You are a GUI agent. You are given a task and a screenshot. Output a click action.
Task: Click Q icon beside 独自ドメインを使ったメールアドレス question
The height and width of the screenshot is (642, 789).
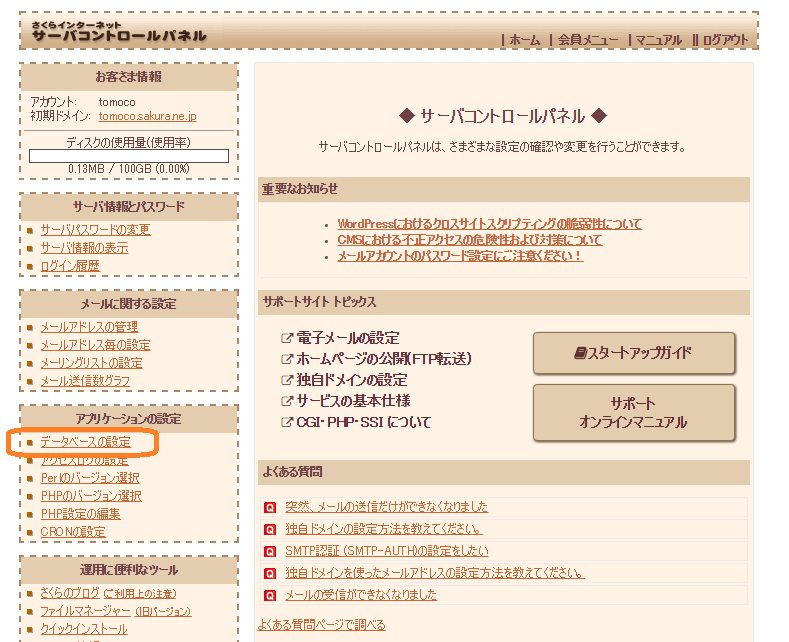coord(270,574)
